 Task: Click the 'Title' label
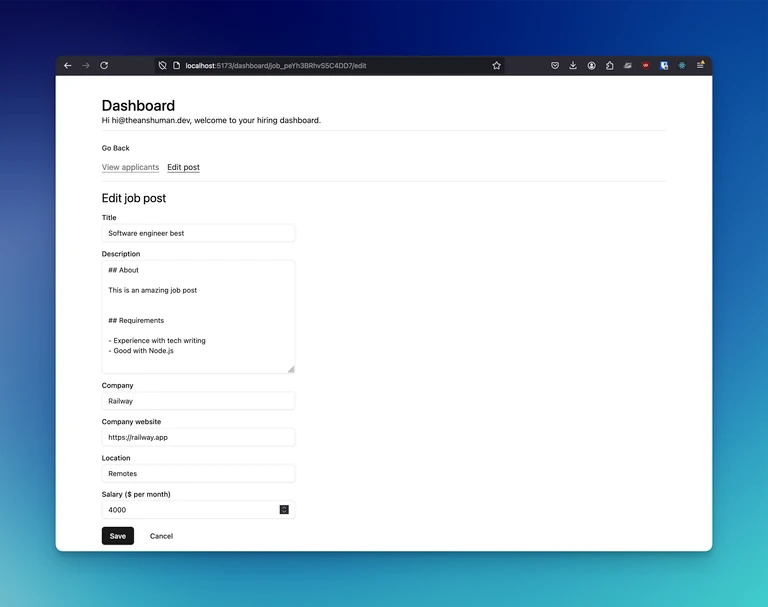tap(109, 218)
